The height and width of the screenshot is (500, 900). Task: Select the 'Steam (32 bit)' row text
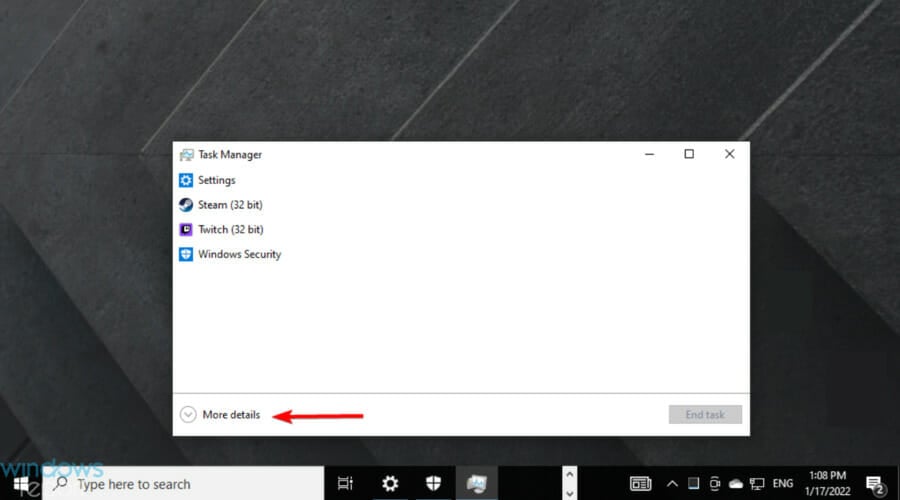point(230,205)
